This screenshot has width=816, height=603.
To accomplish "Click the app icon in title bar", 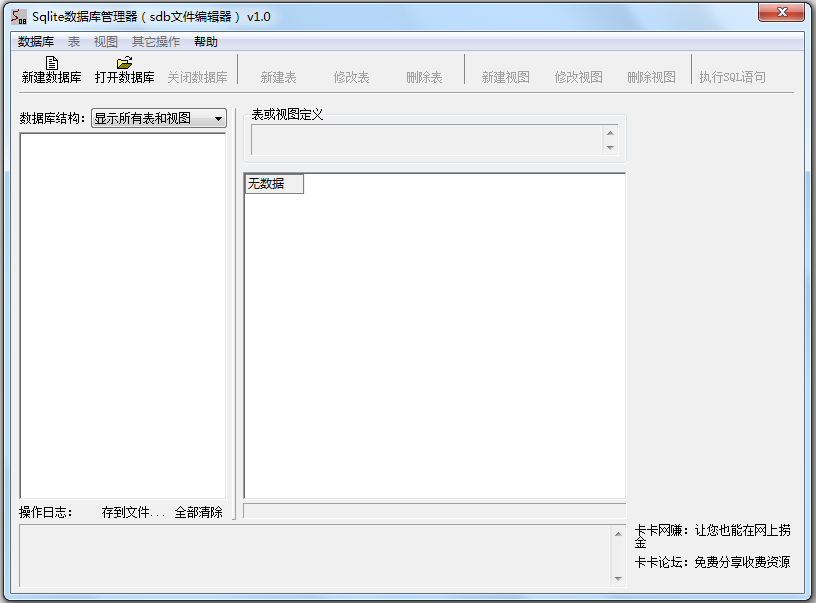I will tap(19, 17).
